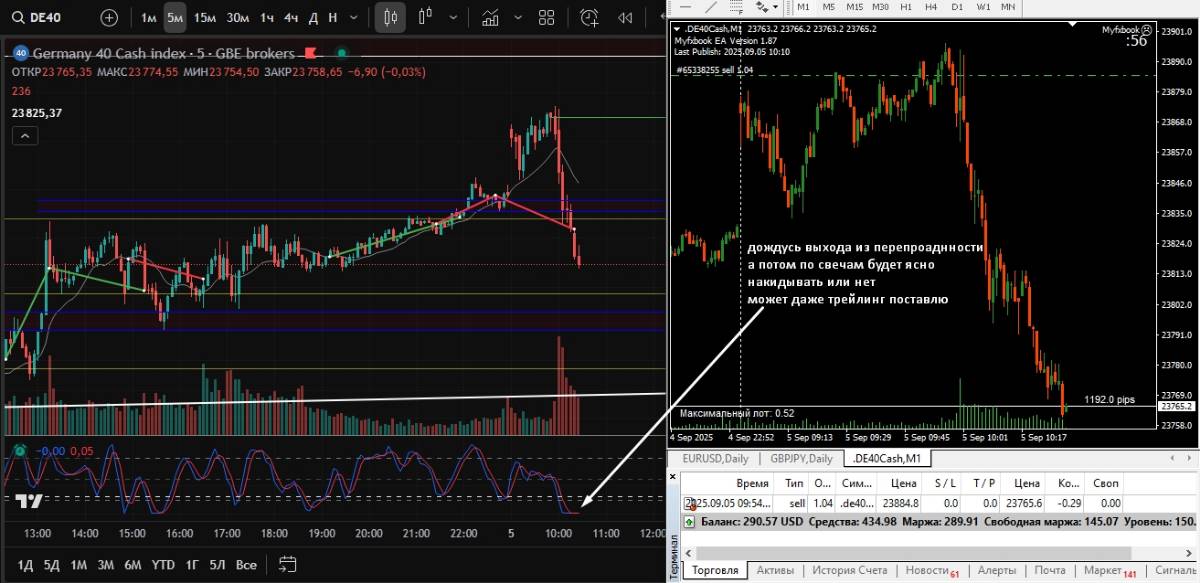
Task: Toggle the H1 timeframe in MetaTrader toolbar
Action: pyautogui.click(x=906, y=7)
